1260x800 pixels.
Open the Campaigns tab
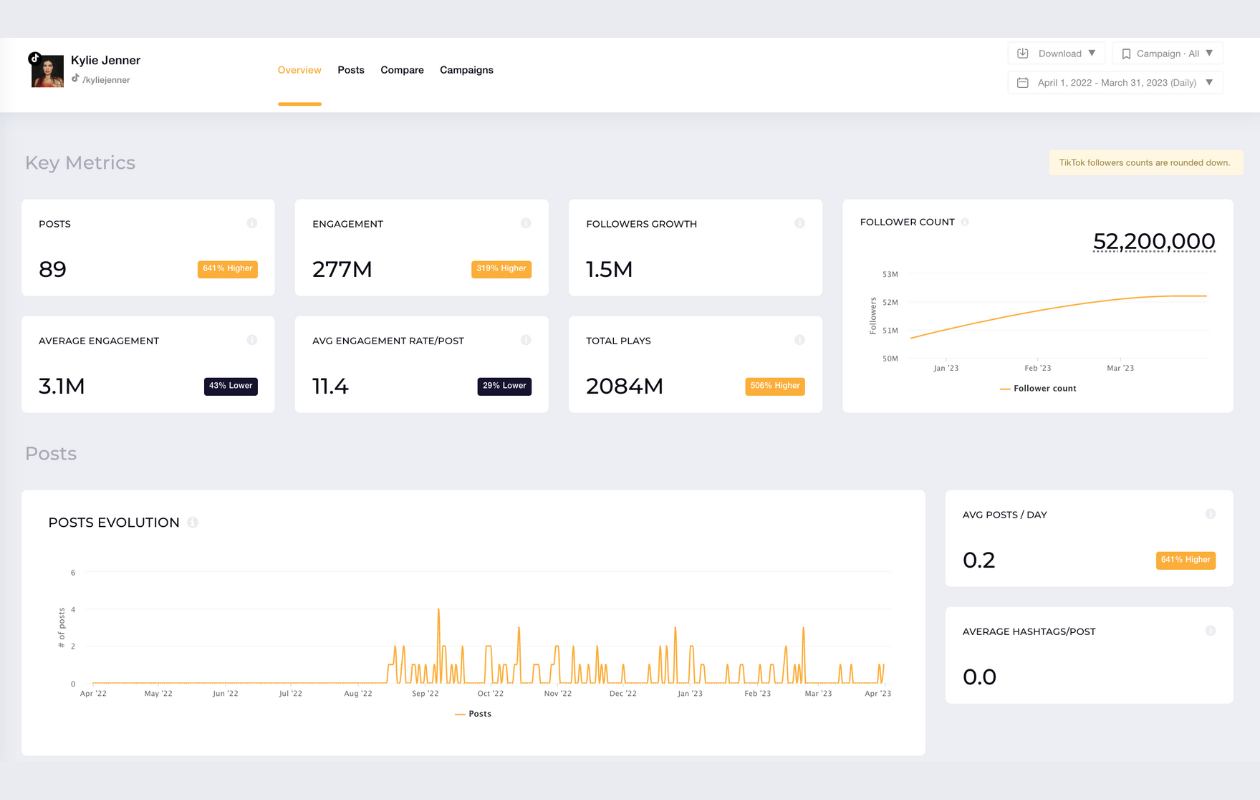[x=467, y=70]
